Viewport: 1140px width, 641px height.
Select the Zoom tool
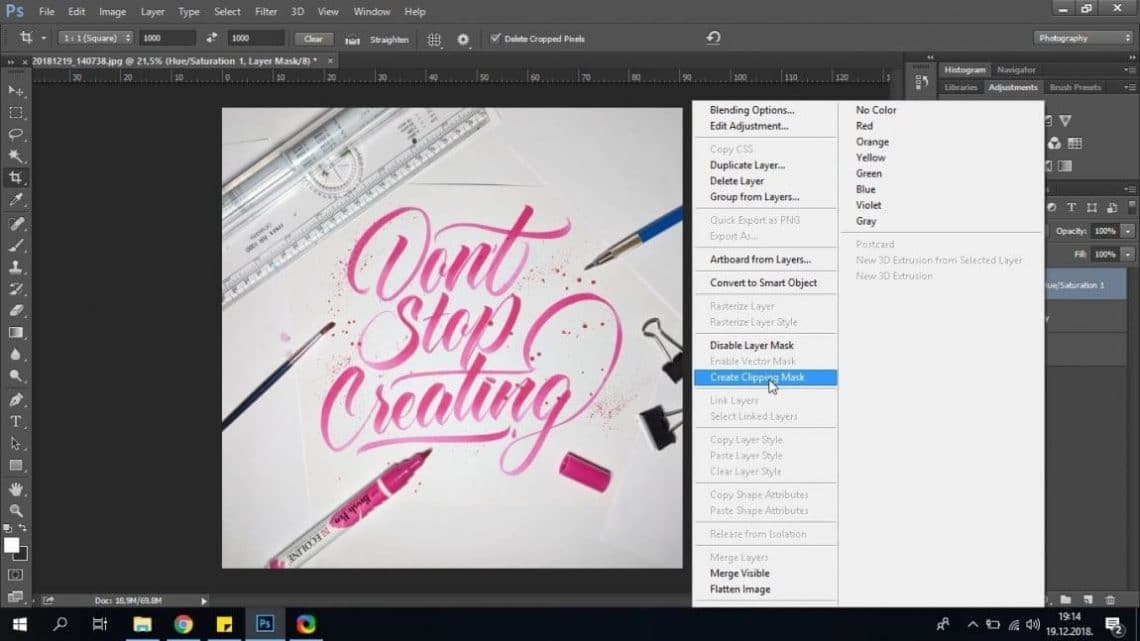point(16,511)
